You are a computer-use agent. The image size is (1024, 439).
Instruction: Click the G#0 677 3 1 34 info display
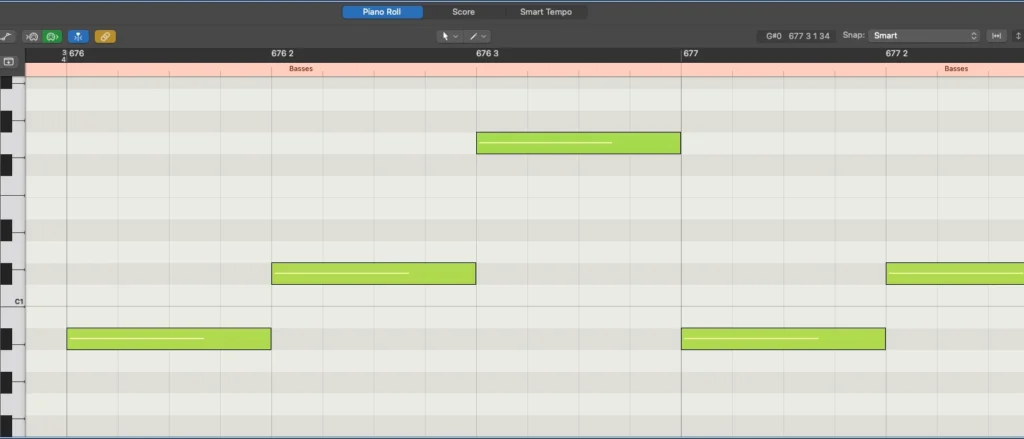pos(797,36)
